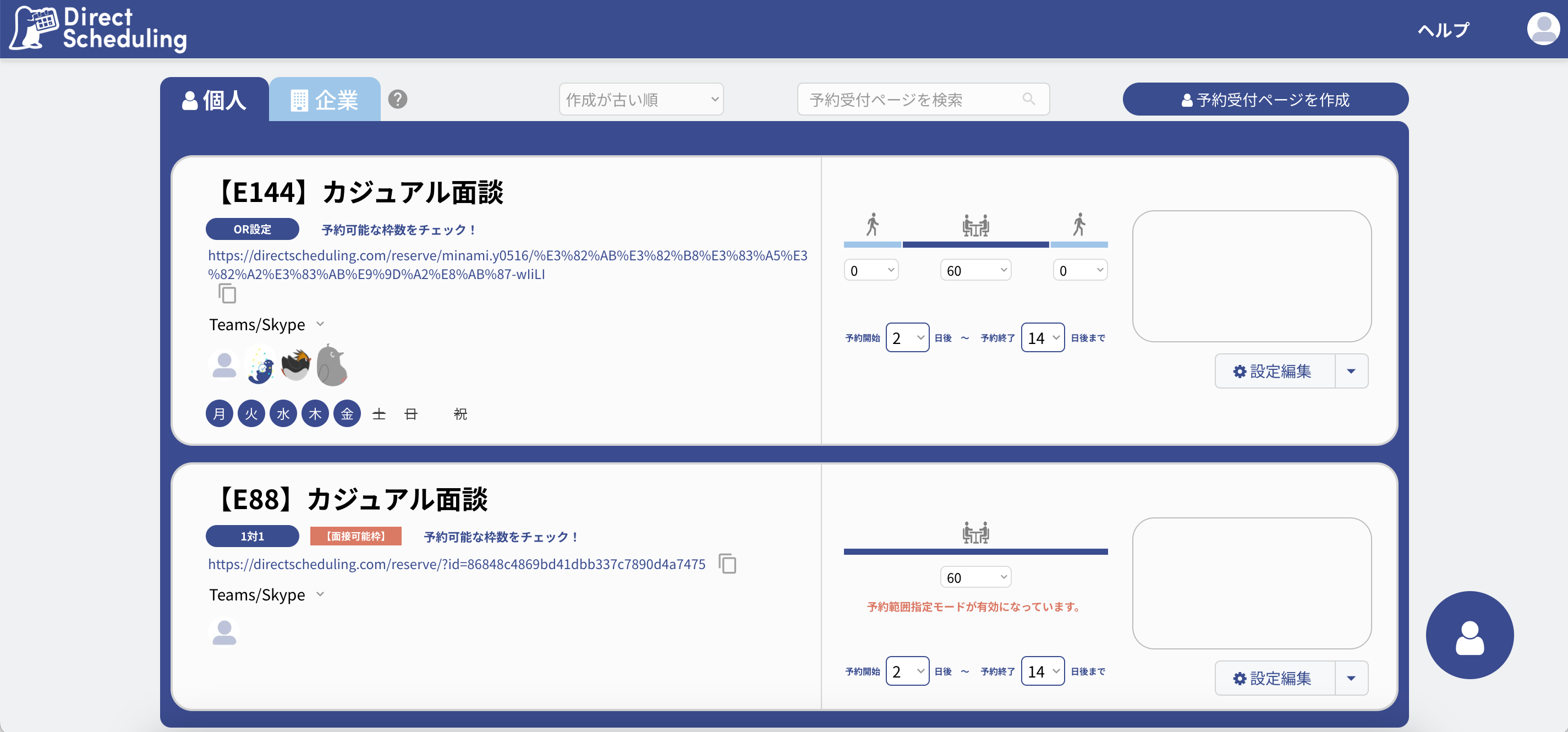
Task: Enable 祝 (holidays) for E144 availability
Action: click(459, 414)
